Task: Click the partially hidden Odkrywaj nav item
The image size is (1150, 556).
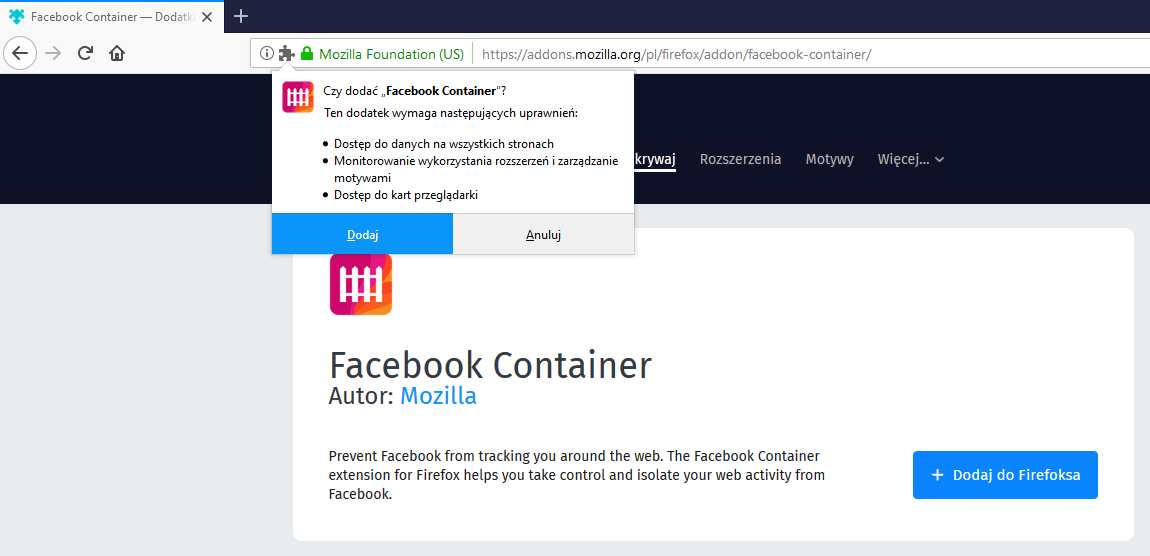Action: point(656,160)
